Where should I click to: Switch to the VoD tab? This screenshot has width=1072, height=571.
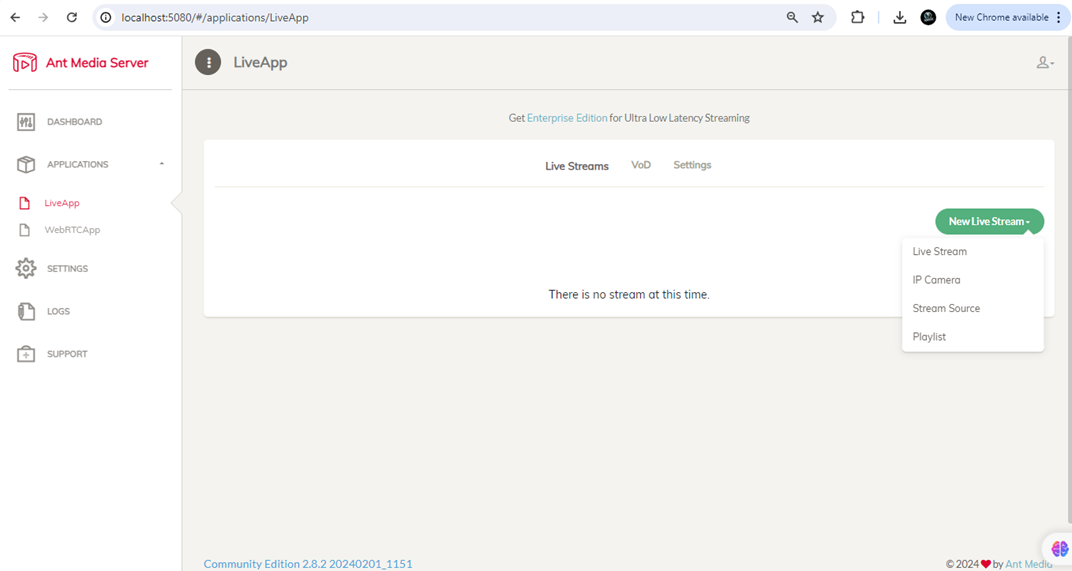click(x=641, y=165)
